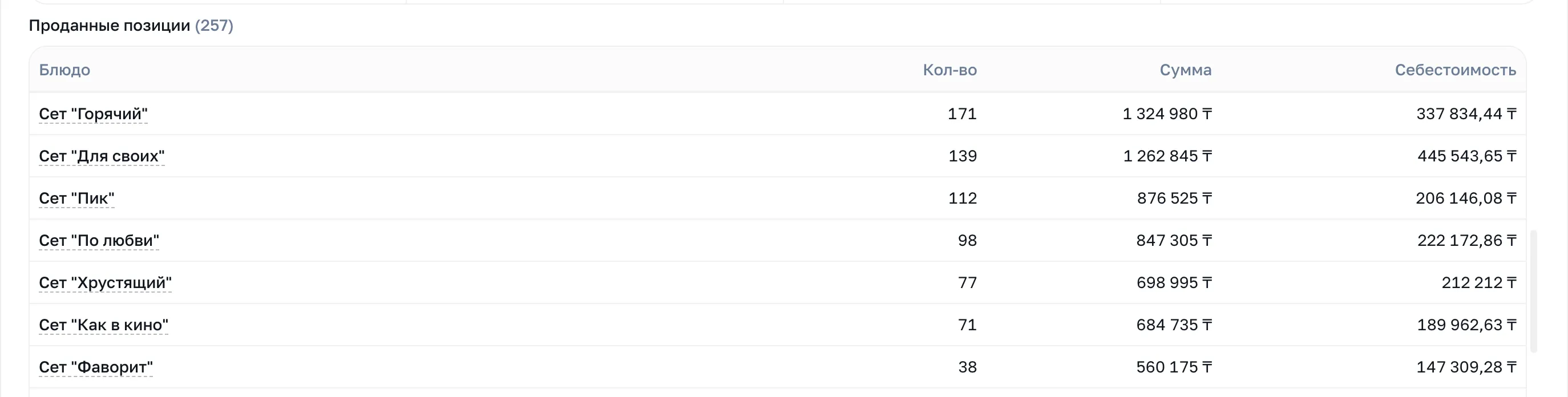This screenshot has height=397, width=1568.
Task: Select cost value 147 309,28 ₸
Action: click(1466, 367)
